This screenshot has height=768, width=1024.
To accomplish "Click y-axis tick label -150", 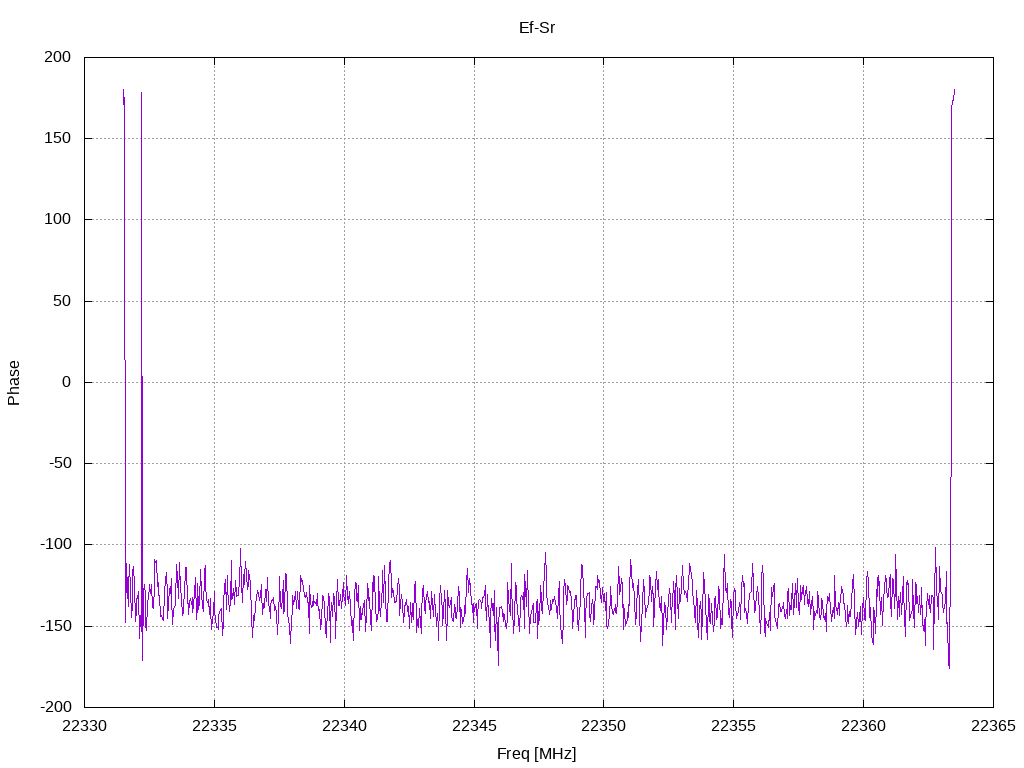I will pyautogui.click(x=56, y=626).
